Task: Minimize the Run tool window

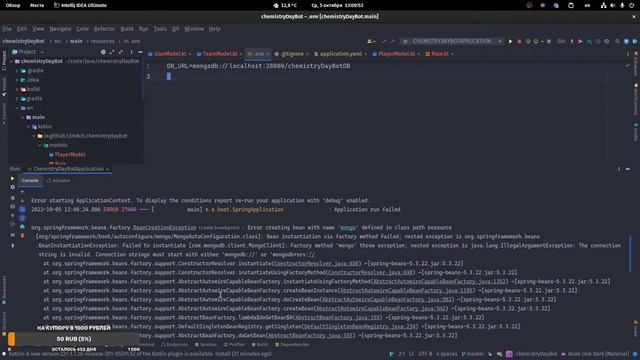Action: pos(628,169)
